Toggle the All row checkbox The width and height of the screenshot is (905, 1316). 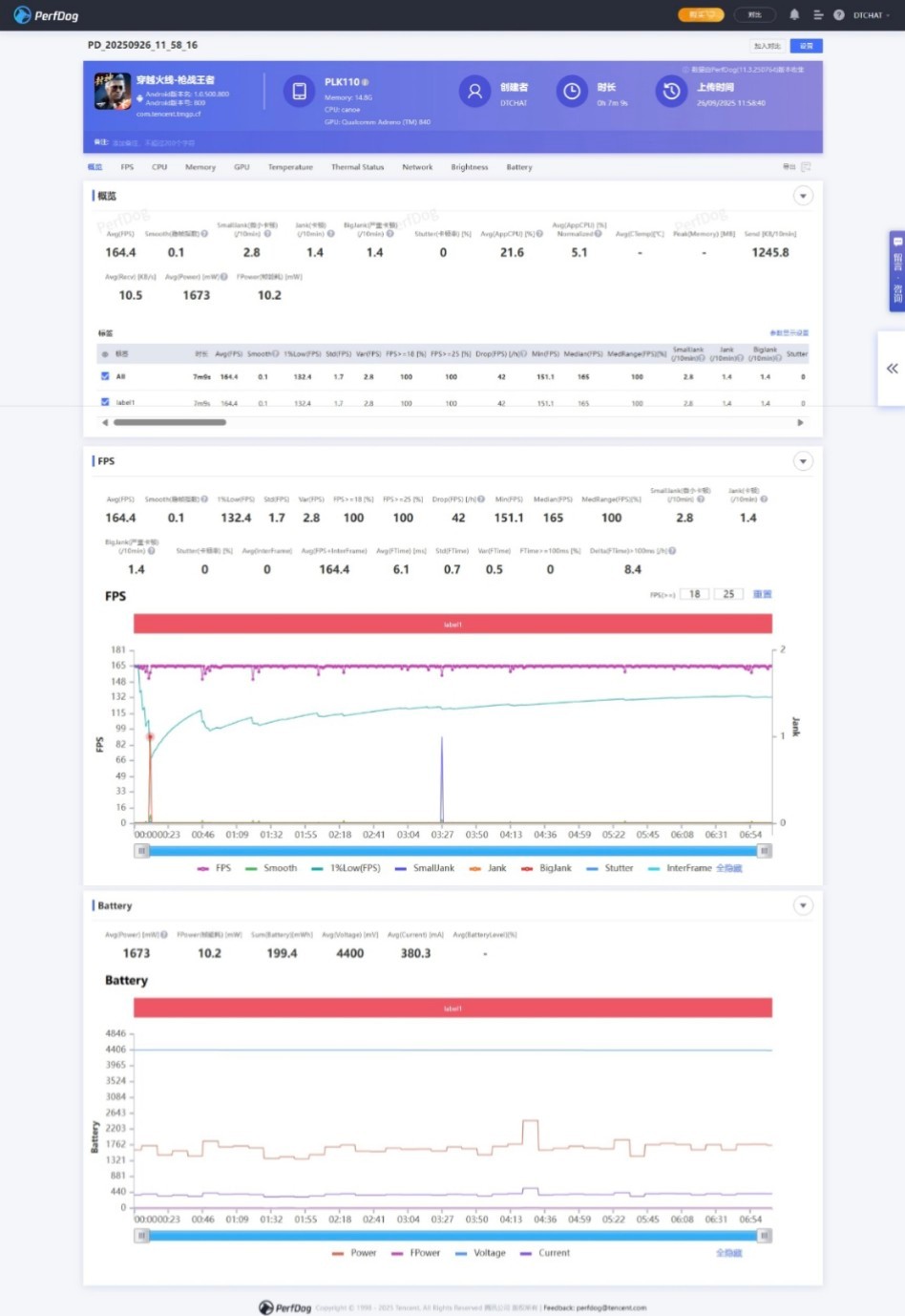click(x=105, y=376)
